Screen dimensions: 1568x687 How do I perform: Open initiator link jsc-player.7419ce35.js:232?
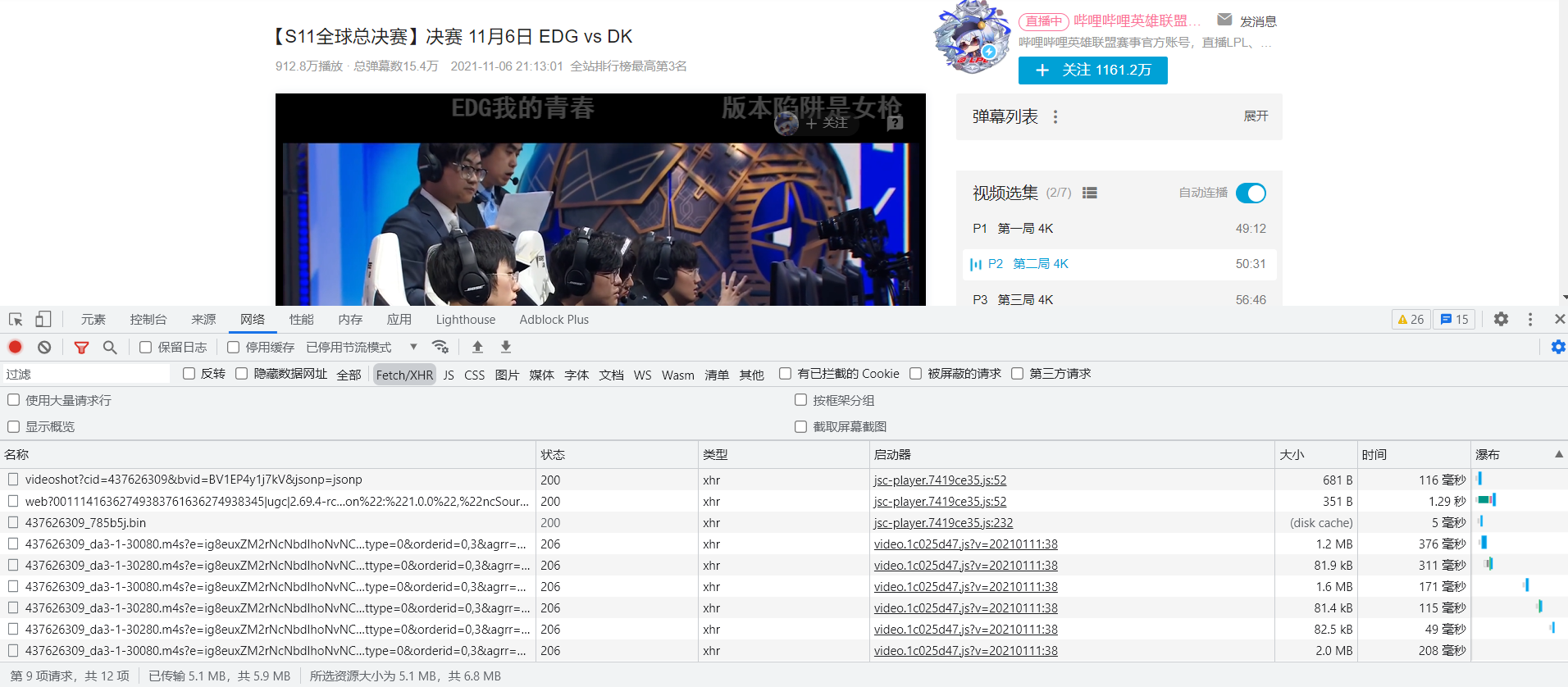[x=943, y=522]
